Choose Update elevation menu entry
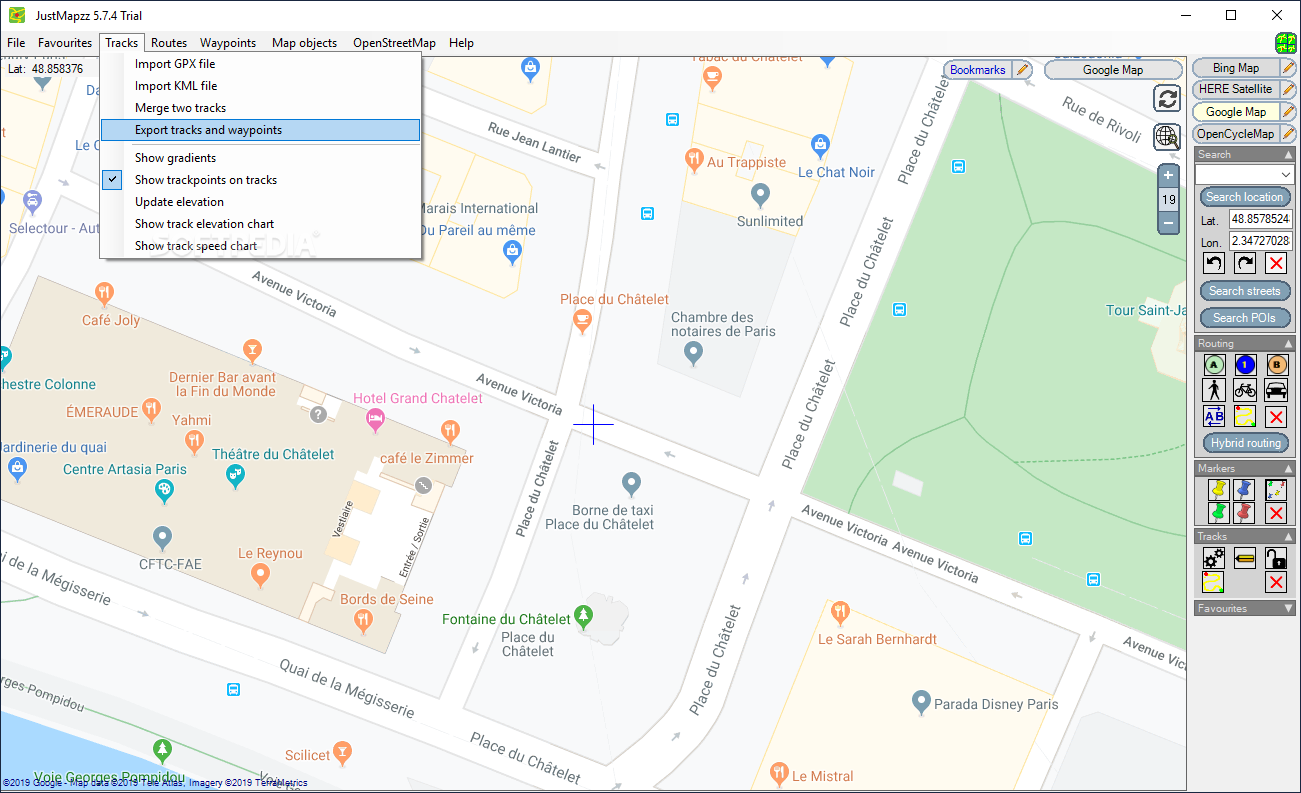This screenshot has height=793, width=1301. tap(179, 202)
